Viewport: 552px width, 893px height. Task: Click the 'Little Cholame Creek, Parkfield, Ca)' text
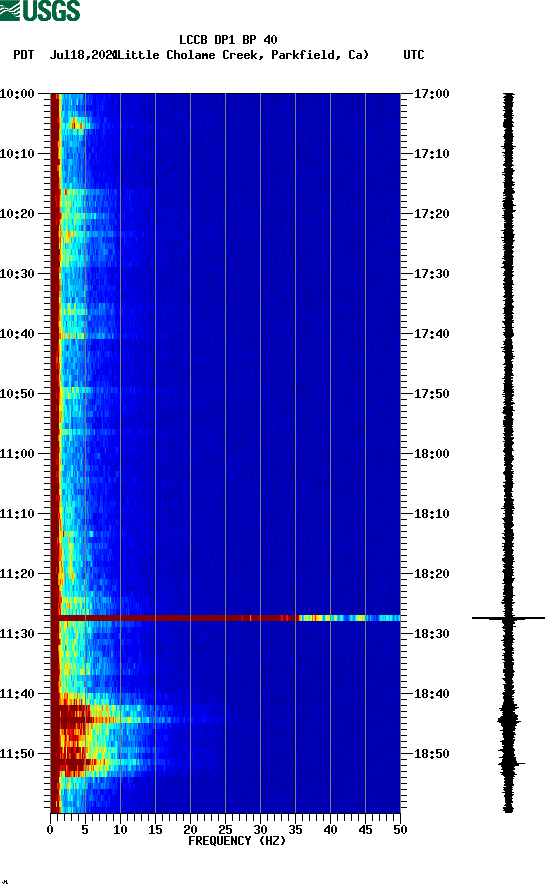coord(243,55)
